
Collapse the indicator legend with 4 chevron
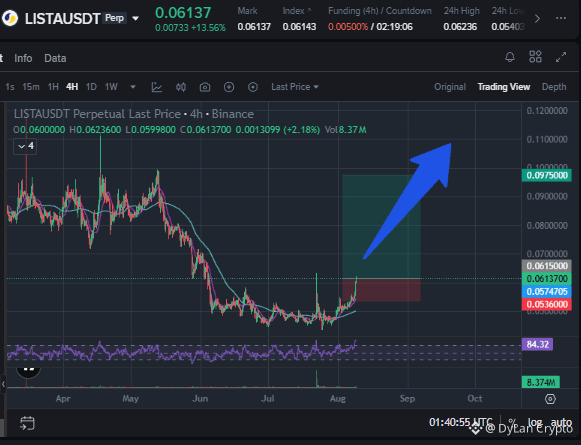pyautogui.click(x=25, y=146)
